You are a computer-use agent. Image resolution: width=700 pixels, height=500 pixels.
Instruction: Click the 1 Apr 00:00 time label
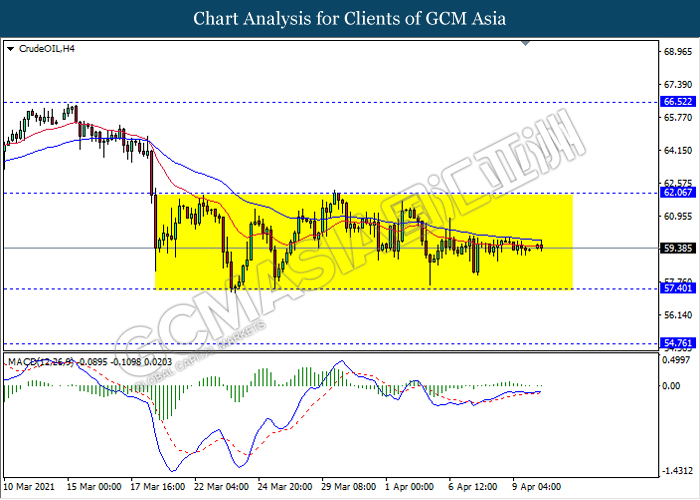click(x=409, y=486)
